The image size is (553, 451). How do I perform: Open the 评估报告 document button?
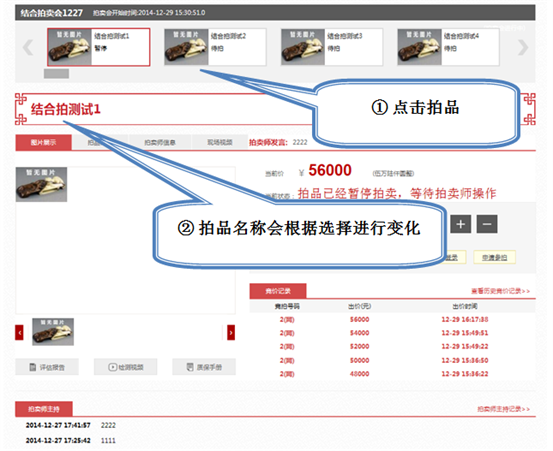pos(47,367)
